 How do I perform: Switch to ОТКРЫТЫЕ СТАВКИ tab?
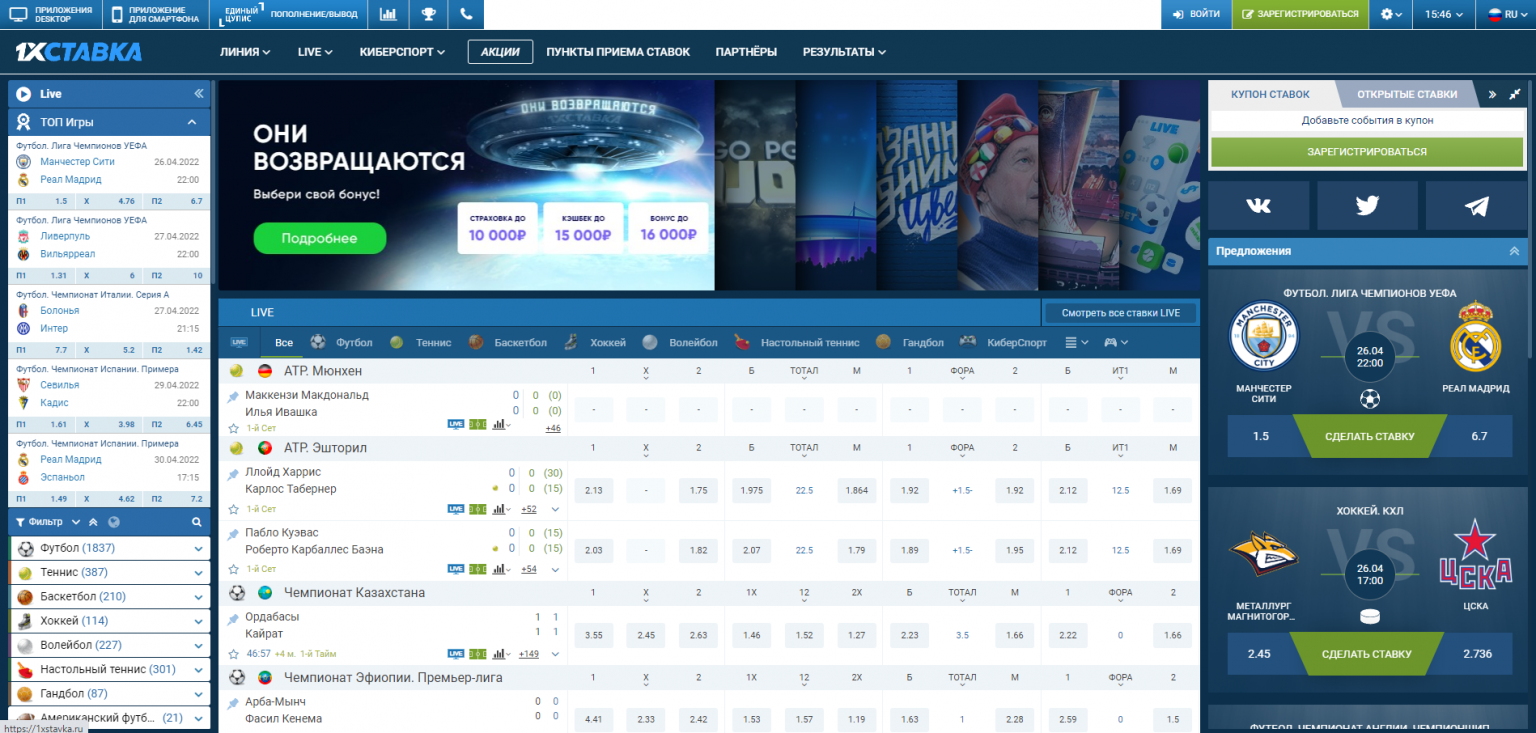(1406, 94)
